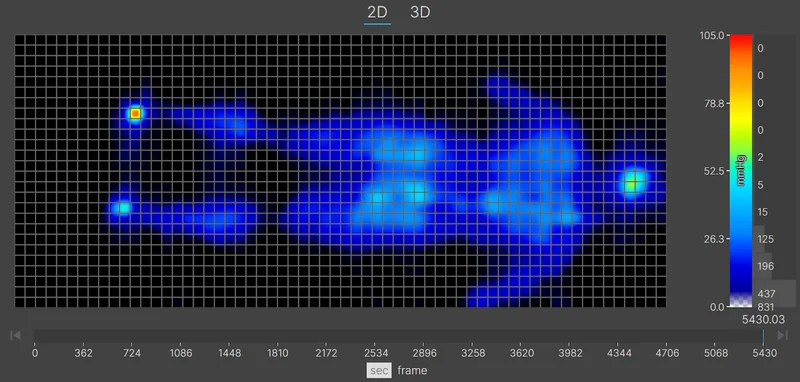The image size is (800, 382).
Task: Click the timeline tick label 2534
Action: (x=376, y=353)
